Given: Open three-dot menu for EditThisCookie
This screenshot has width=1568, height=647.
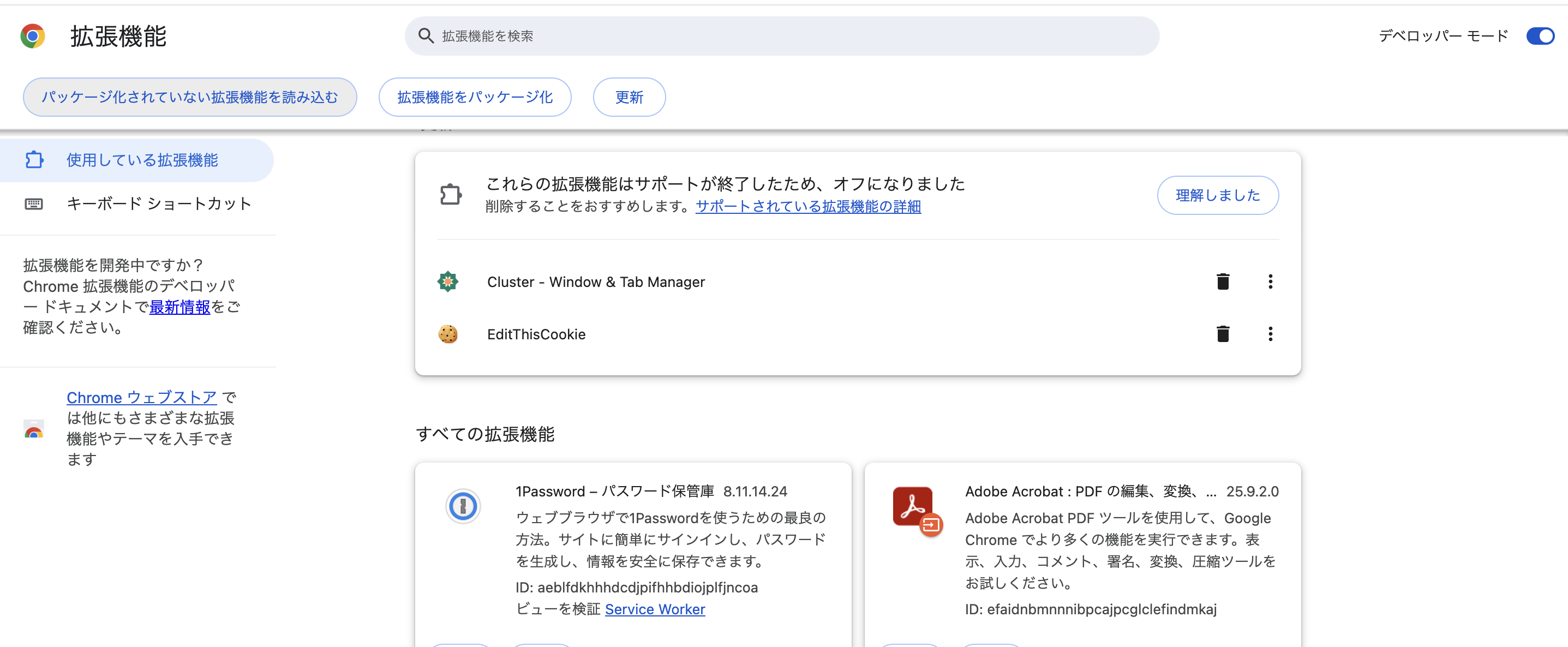Looking at the screenshot, I should click(1270, 333).
